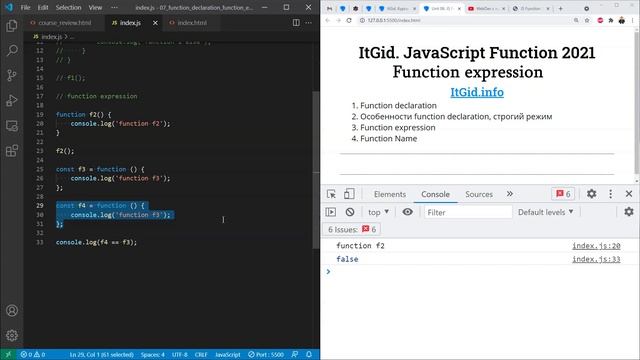Go back in the browser
Viewport: 640px width, 360px height.
click(x=328, y=20)
